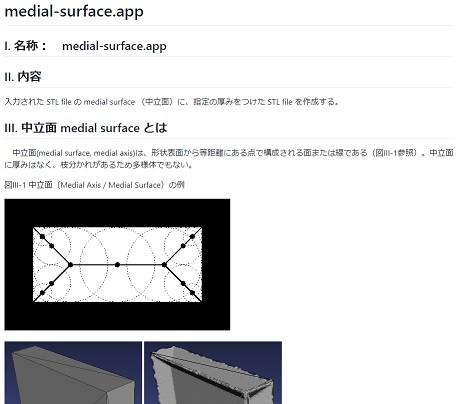Click the center dot on the horizontal axis line
The width and height of the screenshot is (466, 404).
117,265
